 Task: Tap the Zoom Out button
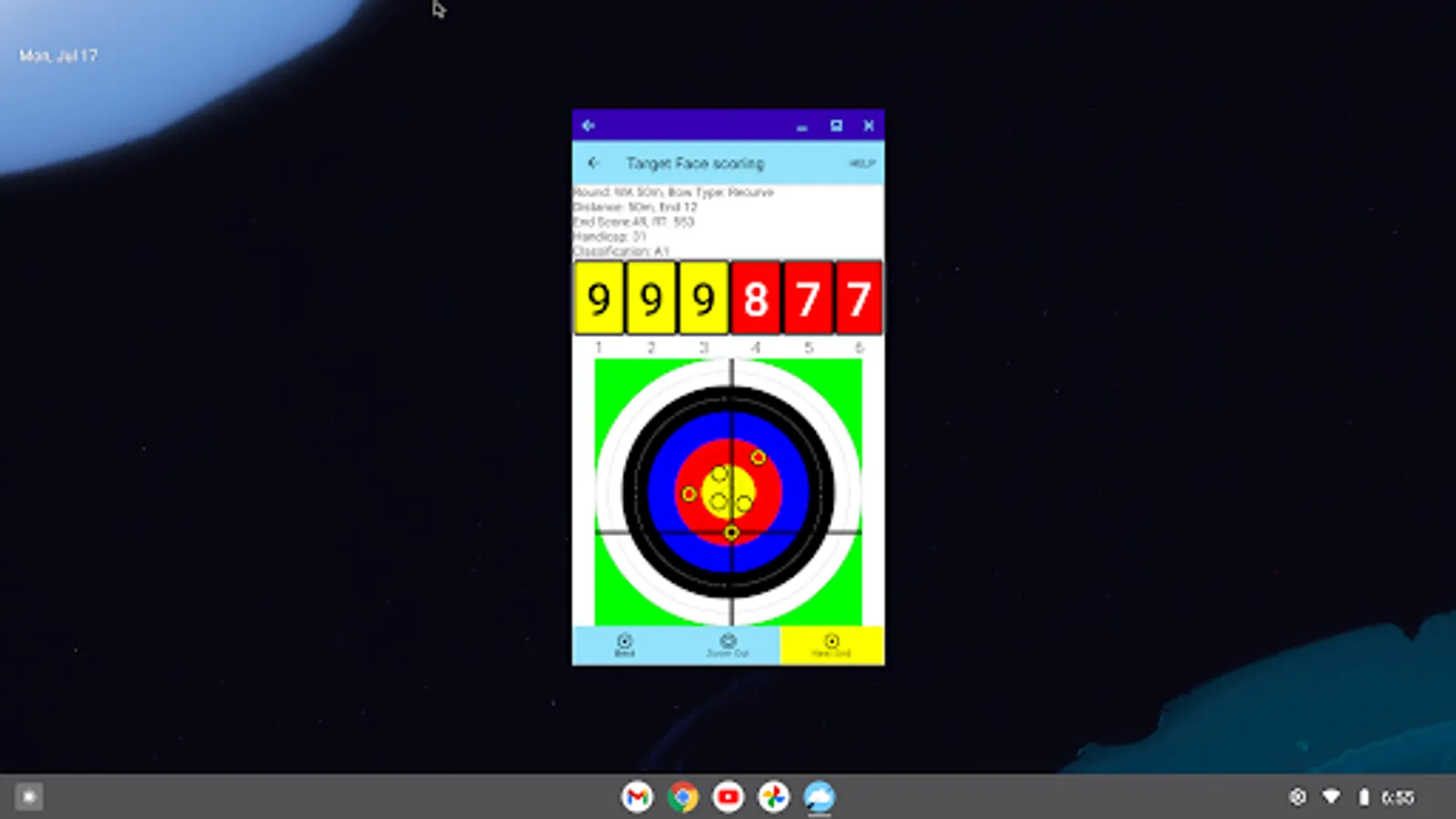point(728,645)
